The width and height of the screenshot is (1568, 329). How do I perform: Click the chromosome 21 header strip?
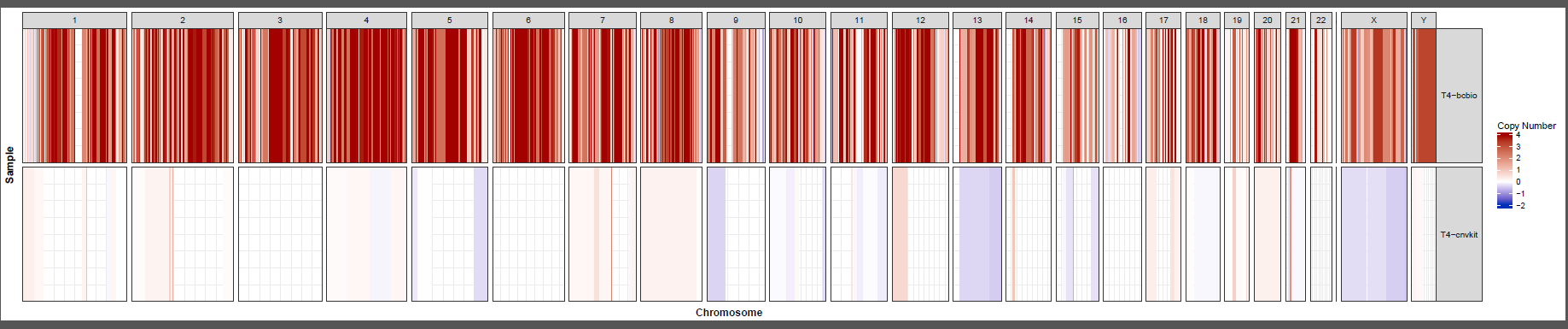tap(1296, 20)
